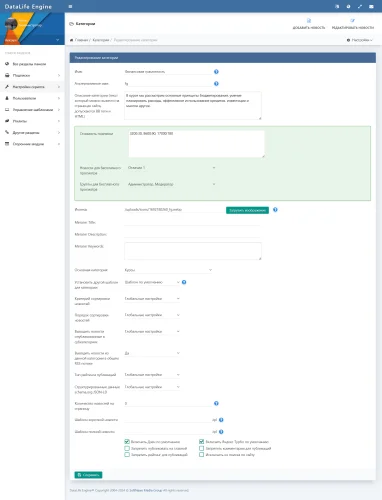Click the 'Сохранить' button
The image size is (382, 500).
click(x=88, y=475)
